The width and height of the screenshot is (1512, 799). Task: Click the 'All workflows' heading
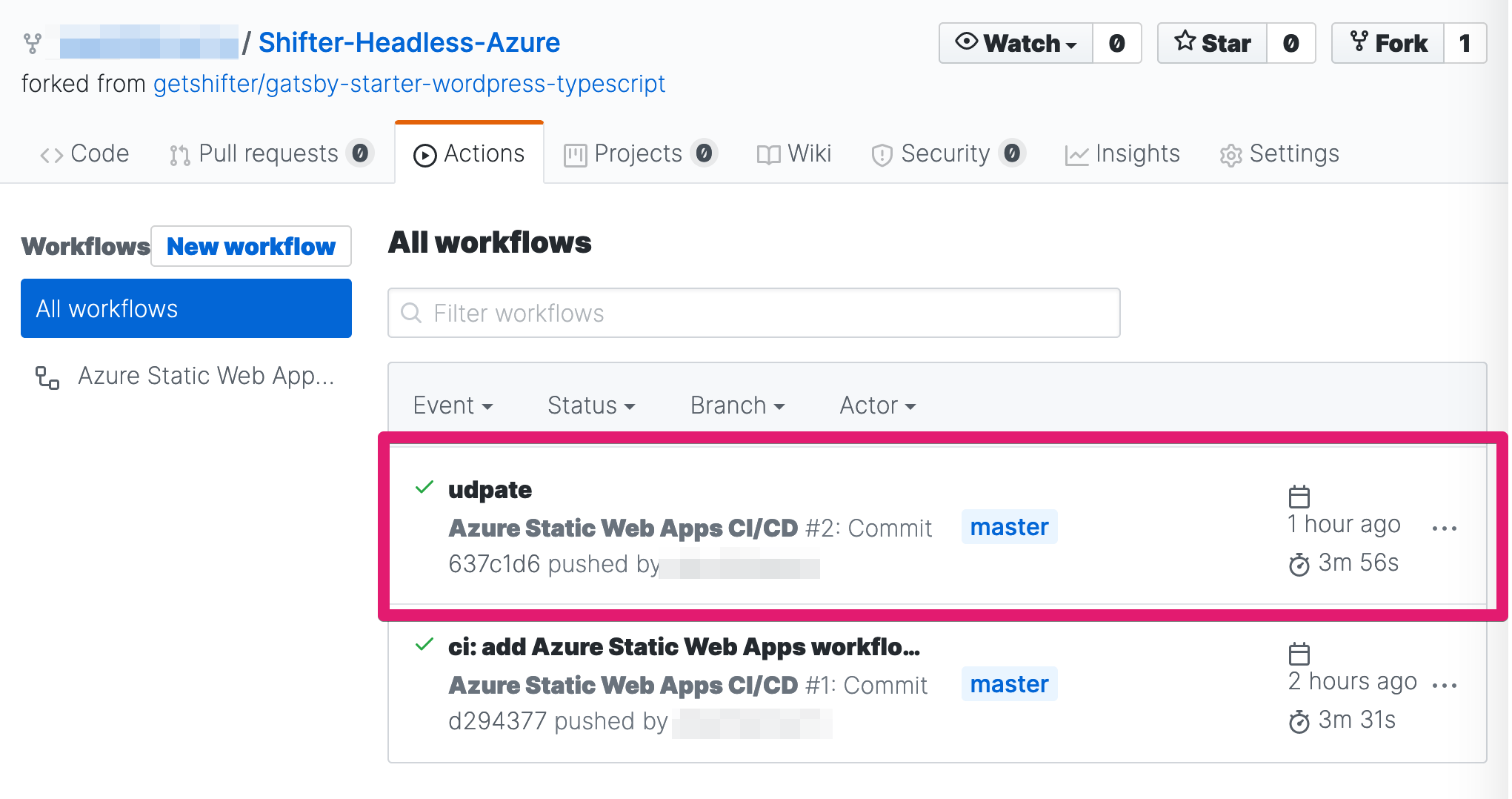point(490,242)
